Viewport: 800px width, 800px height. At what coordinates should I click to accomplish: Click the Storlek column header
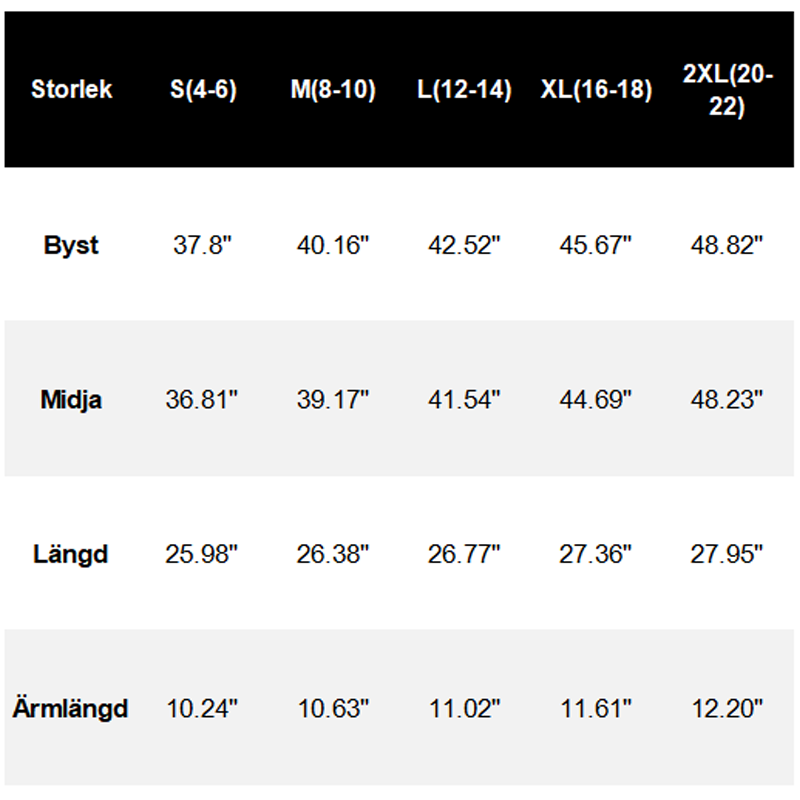[x=71, y=89]
